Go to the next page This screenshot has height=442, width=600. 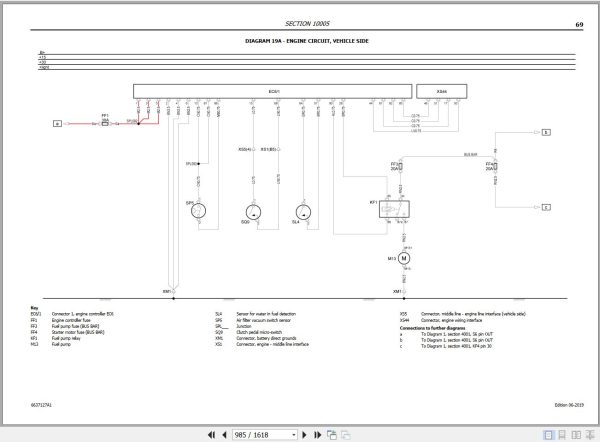pos(304,435)
